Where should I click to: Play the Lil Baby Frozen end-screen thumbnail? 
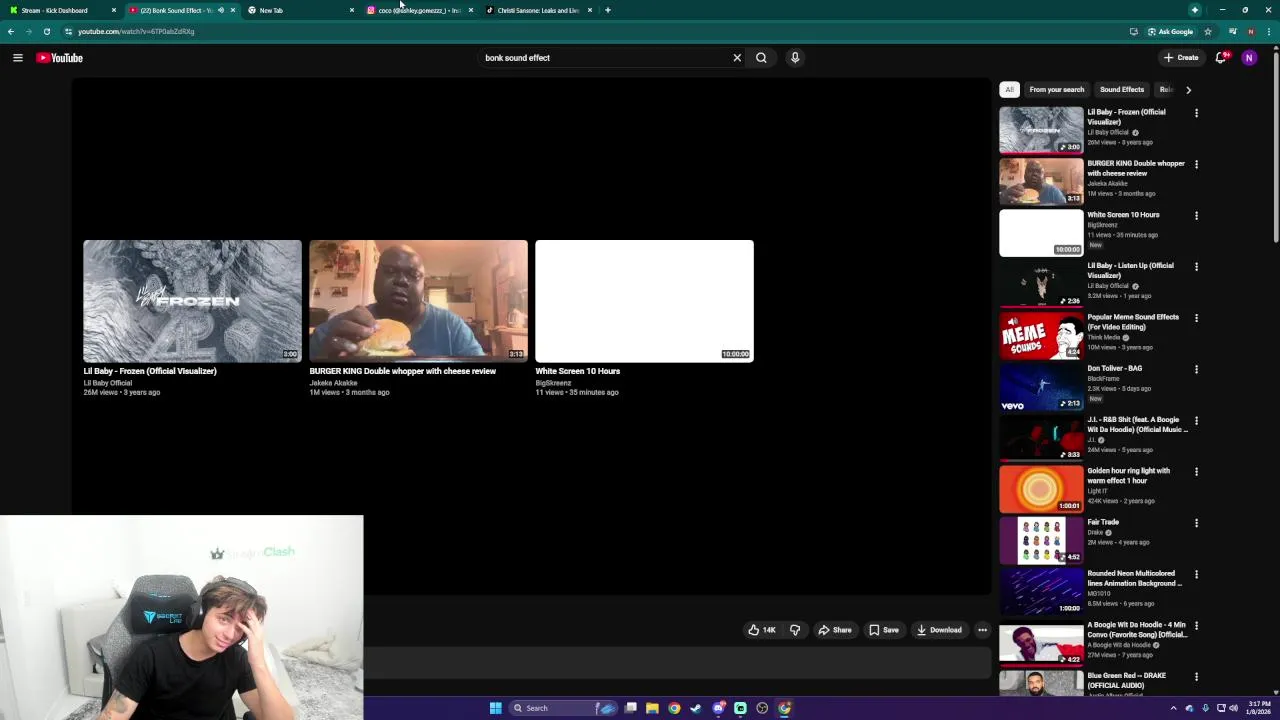coord(192,301)
